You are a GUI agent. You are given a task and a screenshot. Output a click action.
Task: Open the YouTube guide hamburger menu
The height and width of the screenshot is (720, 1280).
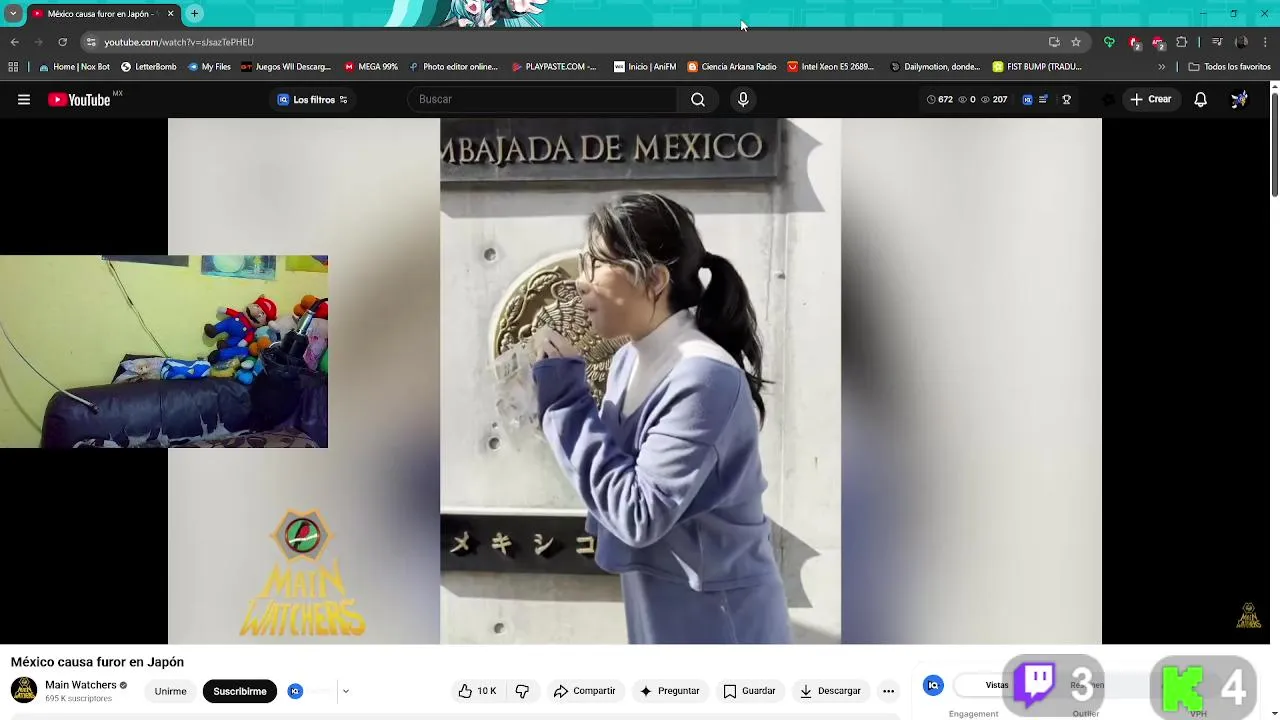[24, 99]
